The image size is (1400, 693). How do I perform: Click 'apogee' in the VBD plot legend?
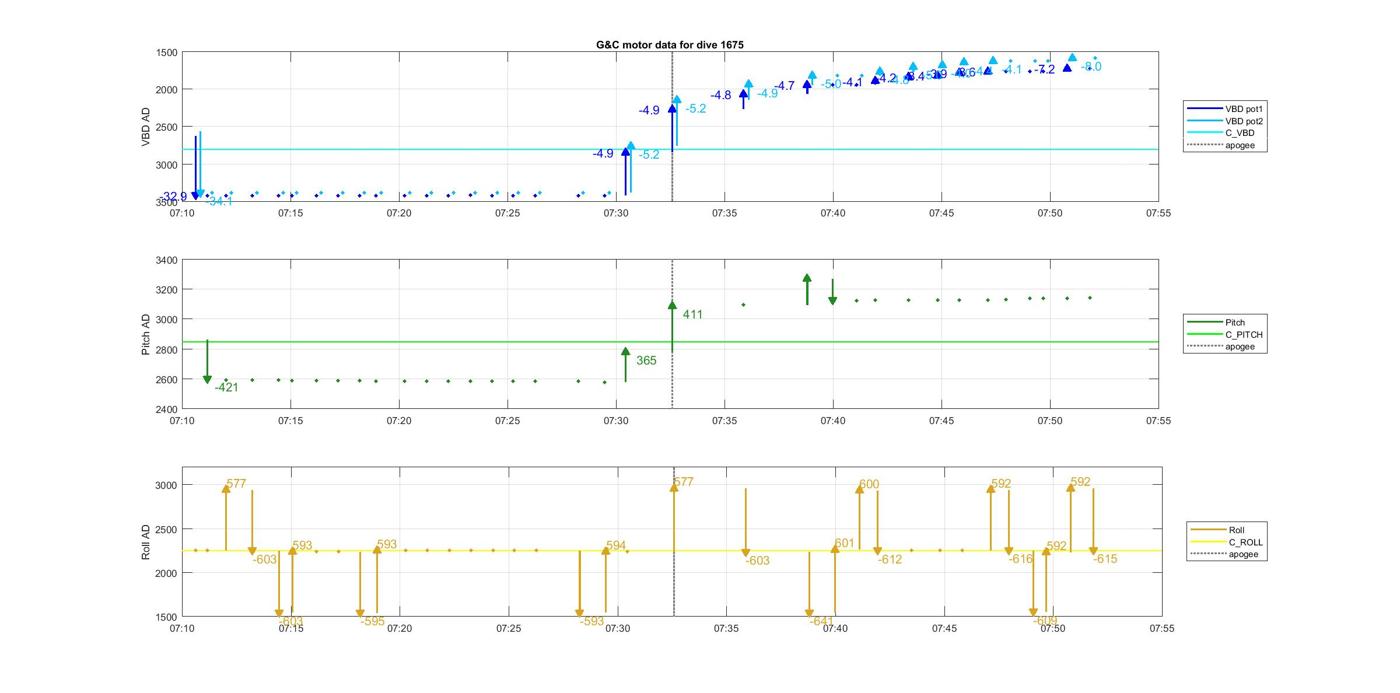(x=1220, y=145)
